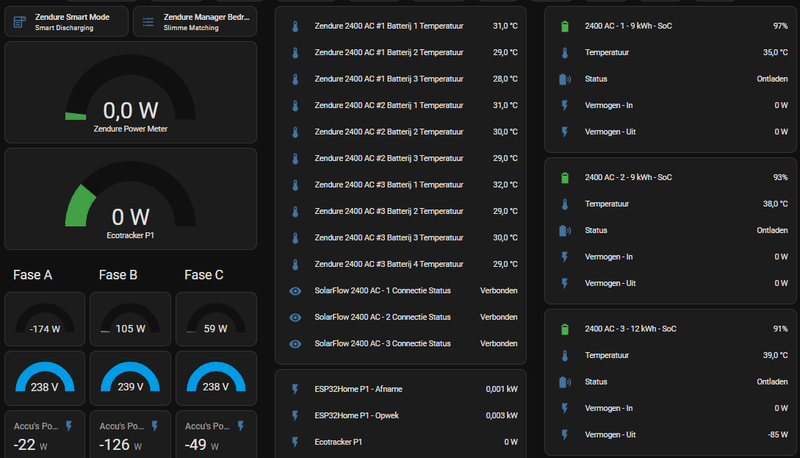
Task: Click Ontladen status in 2400 AC - 3 card
Action: pos(772,382)
